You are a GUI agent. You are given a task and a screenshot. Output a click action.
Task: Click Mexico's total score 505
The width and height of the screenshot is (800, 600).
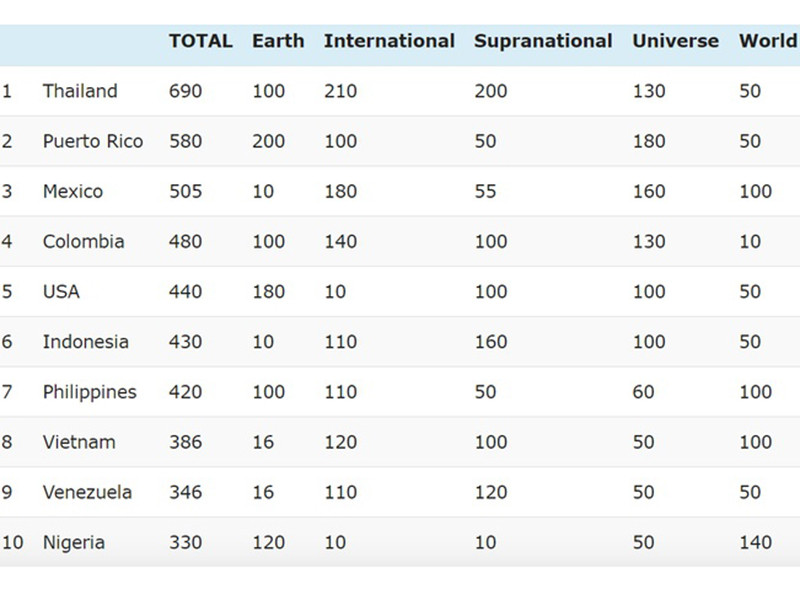tap(185, 191)
